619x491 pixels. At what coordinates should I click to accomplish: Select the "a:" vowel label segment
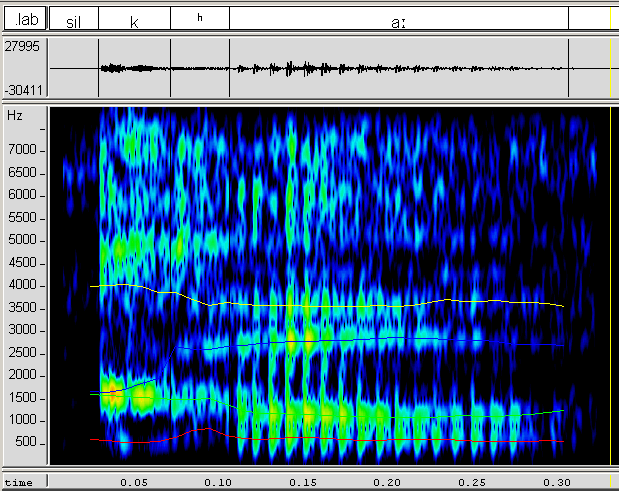pyautogui.click(x=398, y=20)
